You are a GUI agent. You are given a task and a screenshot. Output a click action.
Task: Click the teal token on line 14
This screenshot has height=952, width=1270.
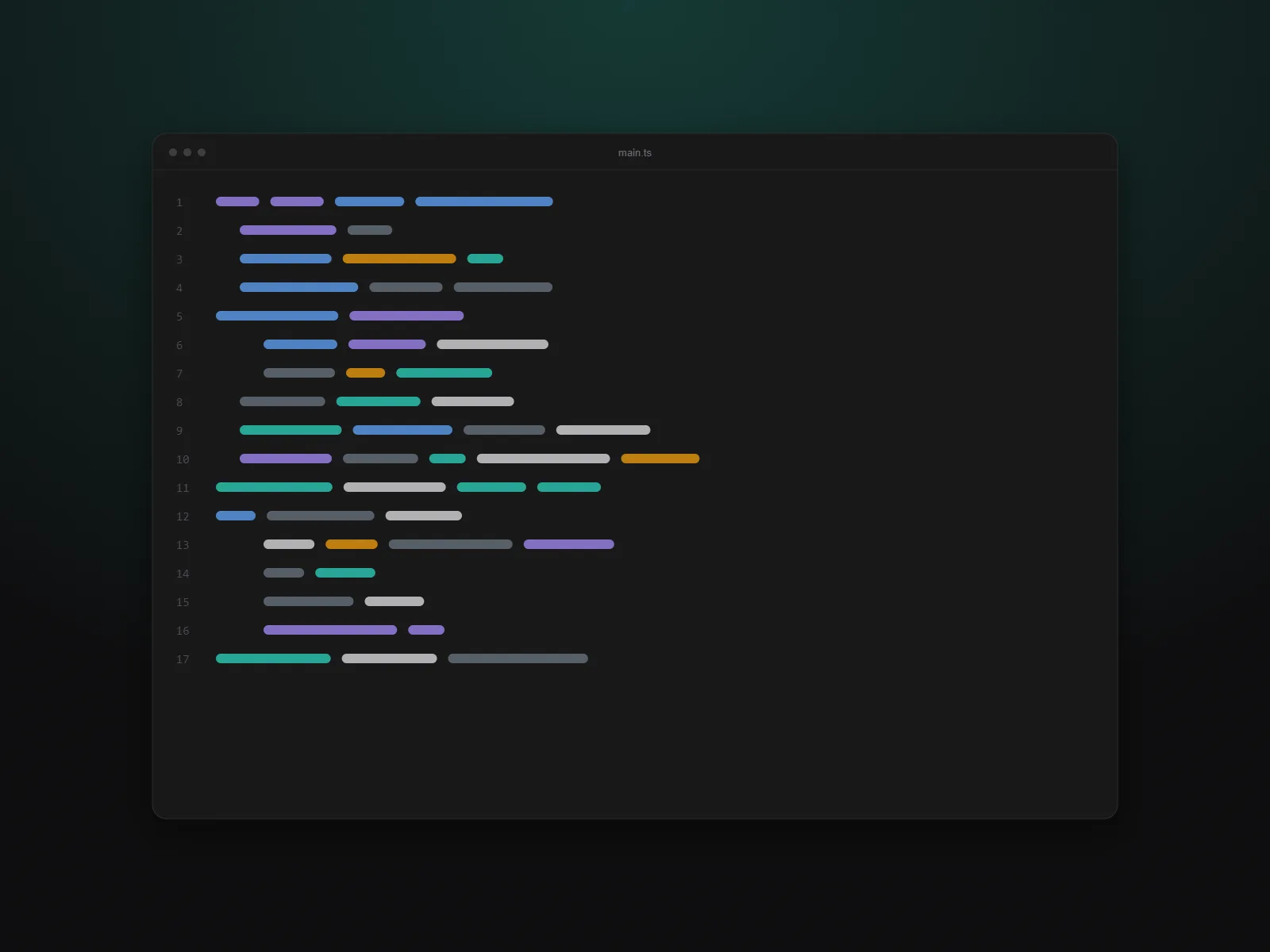[345, 573]
